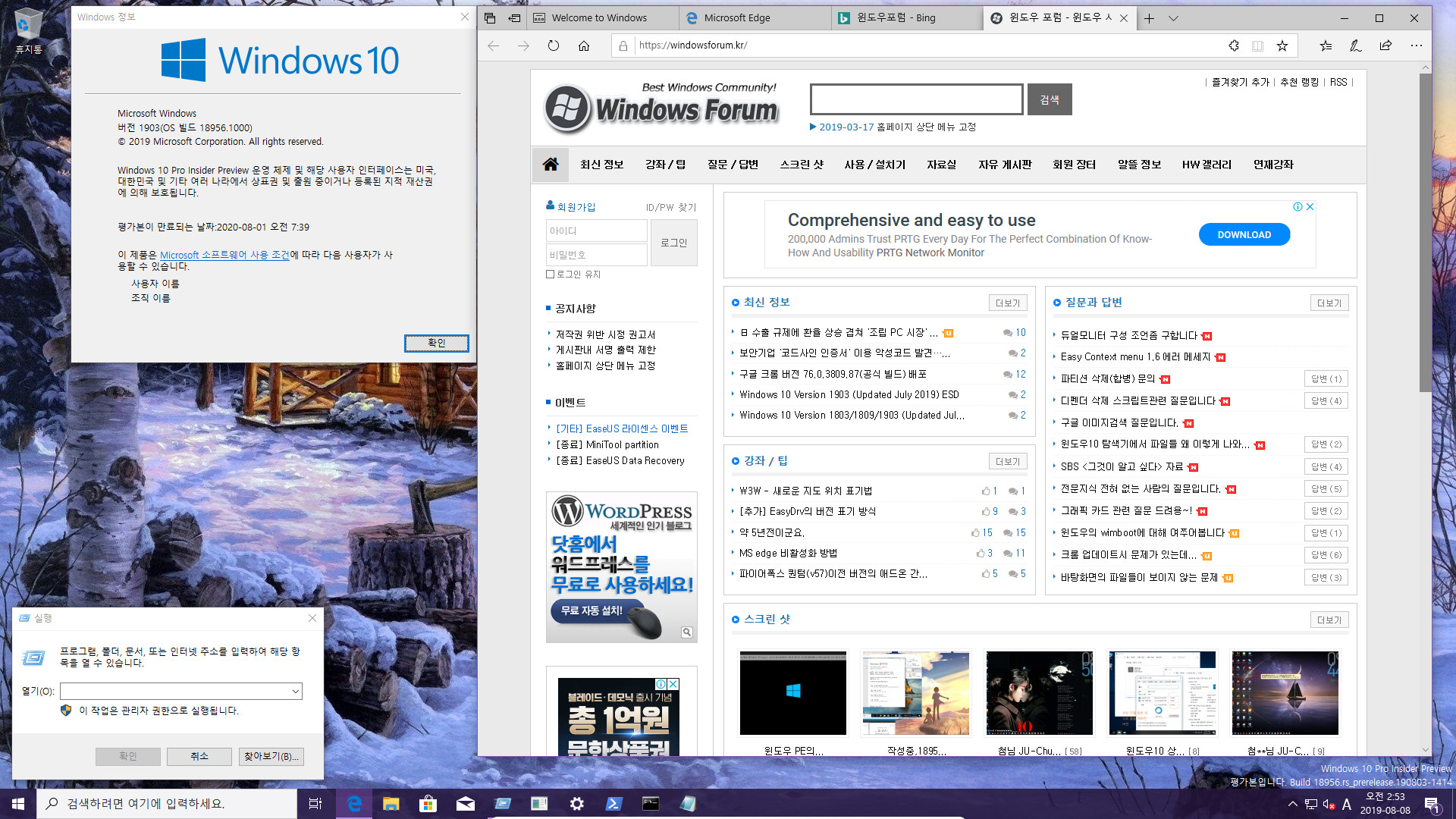This screenshot has height=819, width=1456.
Task: Open Microsoft 소프트웨어 사용 조건 link
Action: [224, 256]
